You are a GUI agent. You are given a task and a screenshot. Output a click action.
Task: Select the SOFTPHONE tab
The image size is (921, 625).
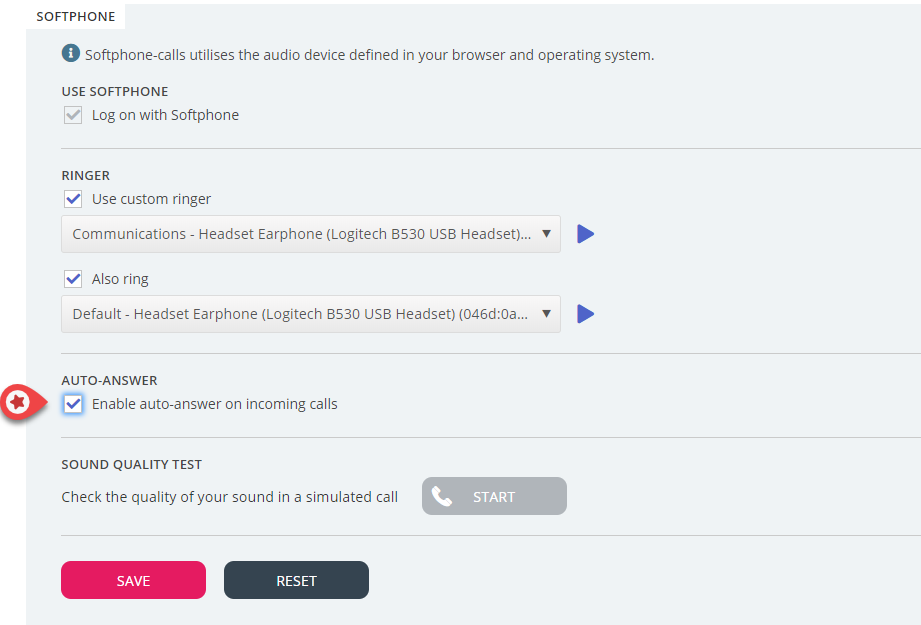[x=76, y=17]
